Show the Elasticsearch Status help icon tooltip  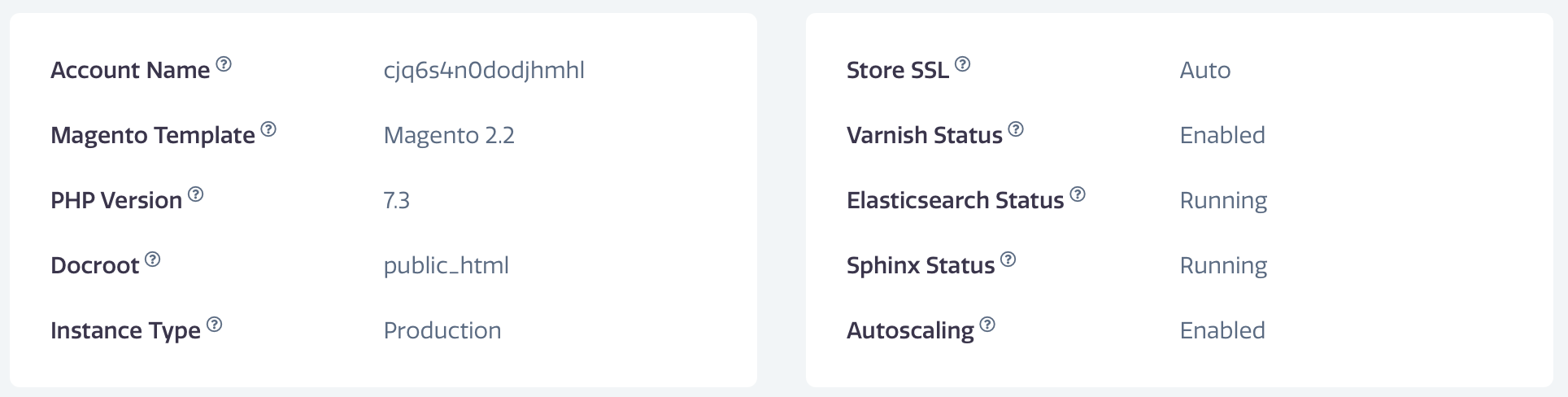(x=1078, y=194)
